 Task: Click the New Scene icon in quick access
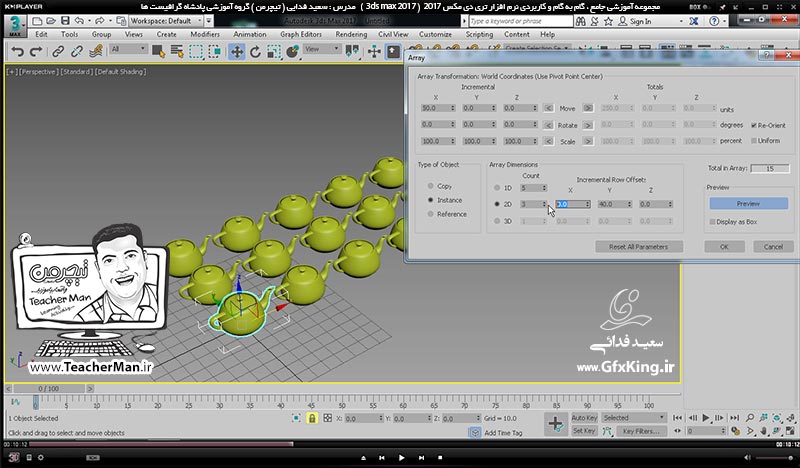[x=37, y=21]
